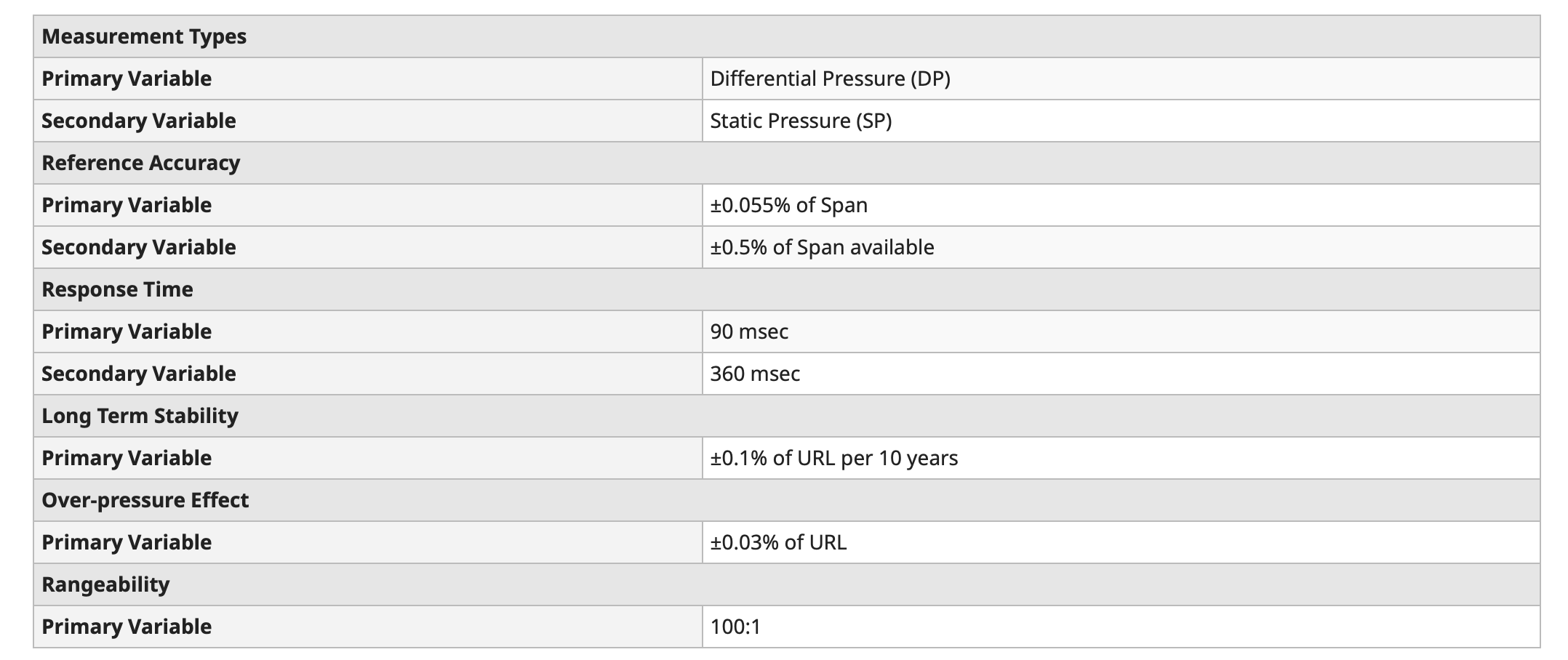Select the ±0.03% of URL value
The image size is (1568, 660).
tap(778, 542)
